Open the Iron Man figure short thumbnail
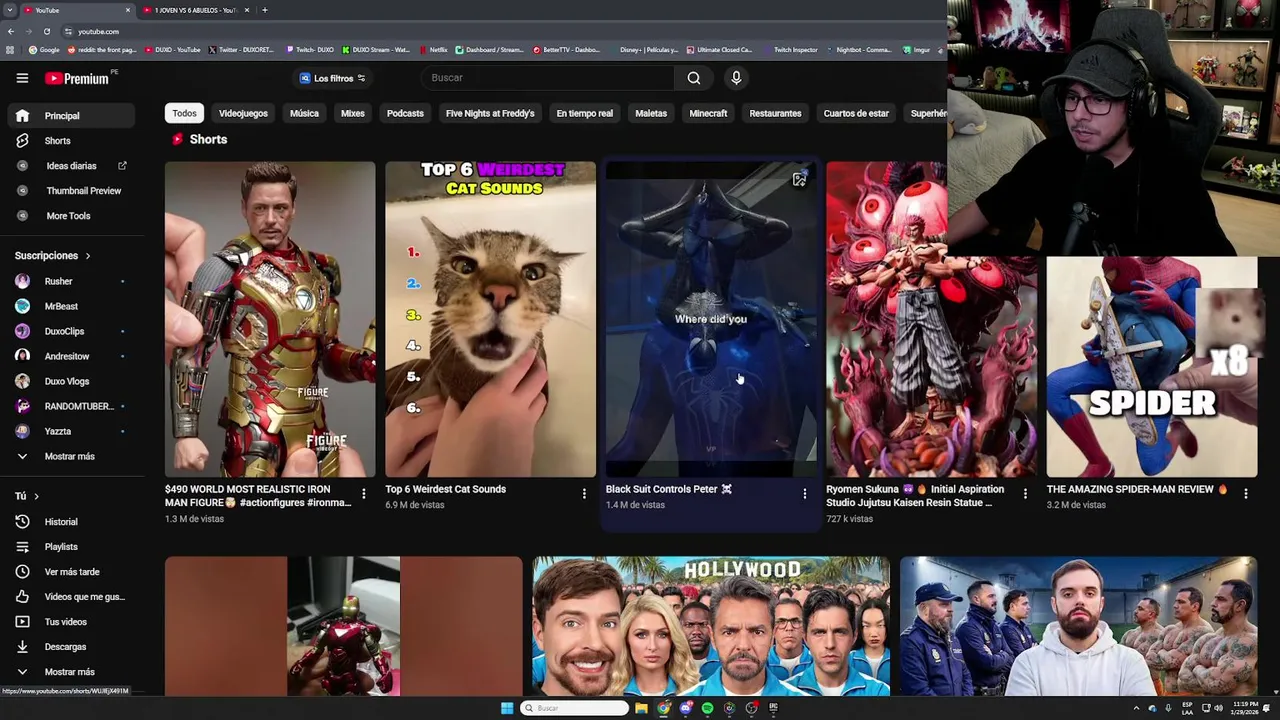1280x720 pixels. pyautogui.click(x=270, y=319)
